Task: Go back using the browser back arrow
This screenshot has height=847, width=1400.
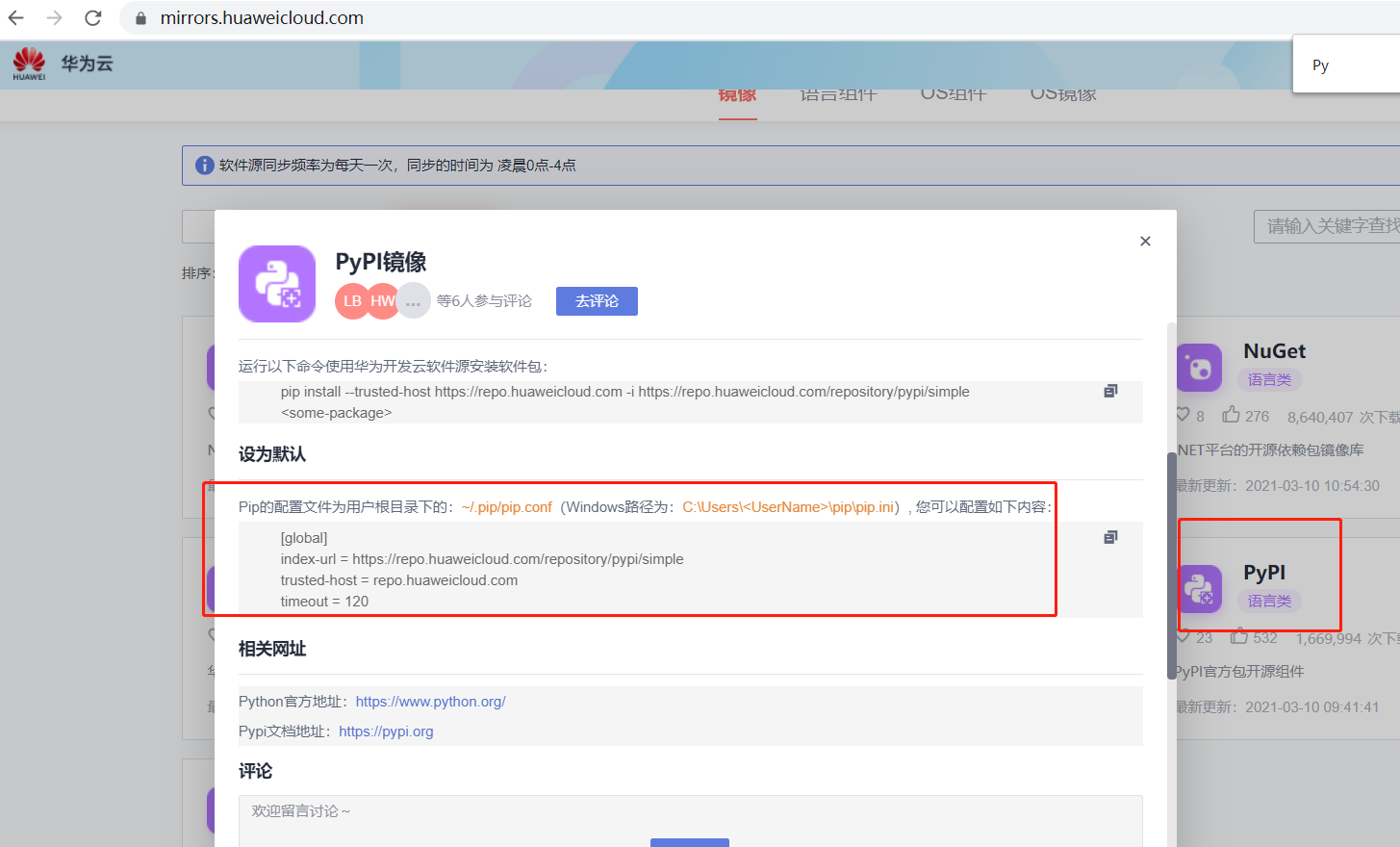Action: point(16,18)
